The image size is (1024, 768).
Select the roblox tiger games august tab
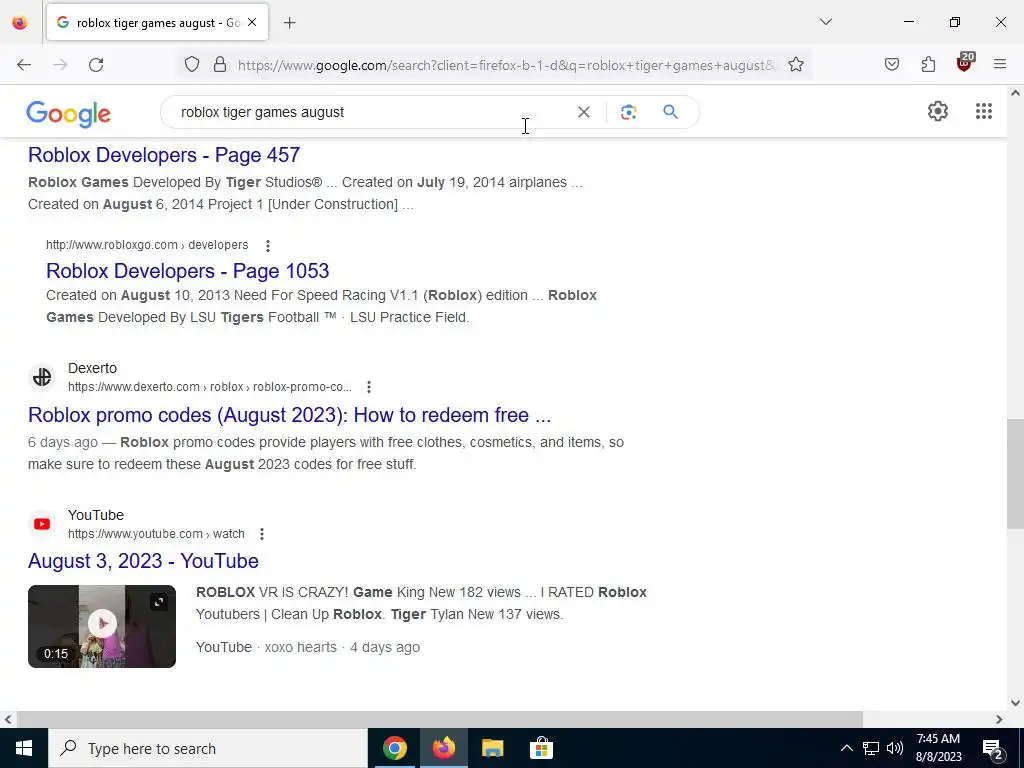click(x=157, y=22)
